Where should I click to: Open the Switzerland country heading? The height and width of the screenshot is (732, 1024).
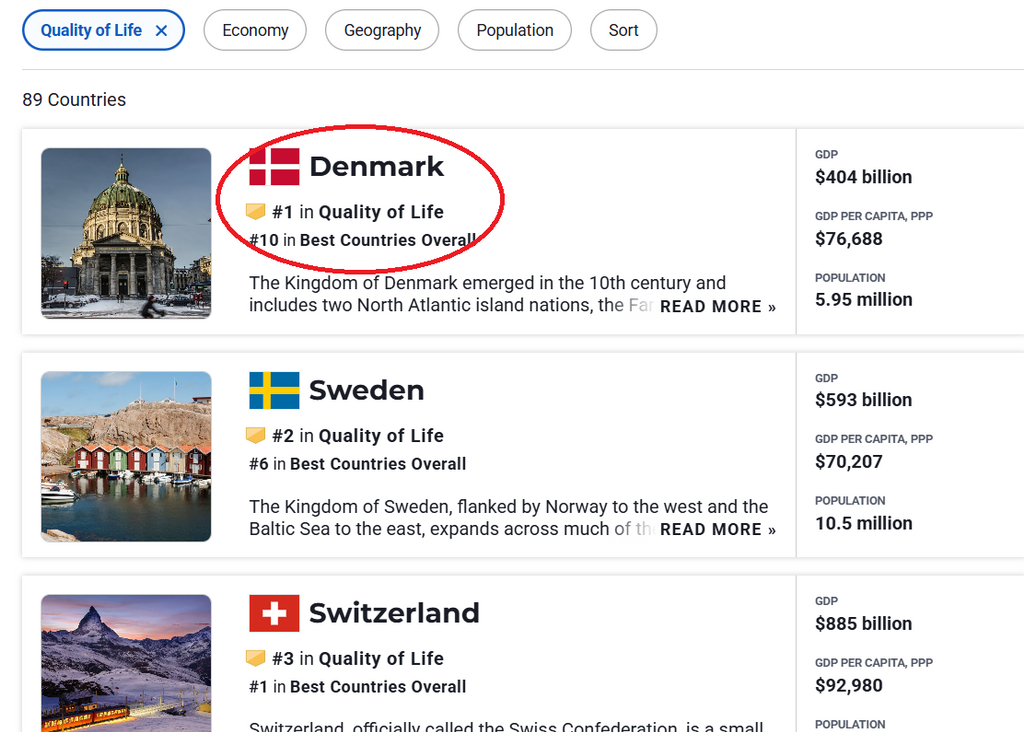(x=394, y=613)
